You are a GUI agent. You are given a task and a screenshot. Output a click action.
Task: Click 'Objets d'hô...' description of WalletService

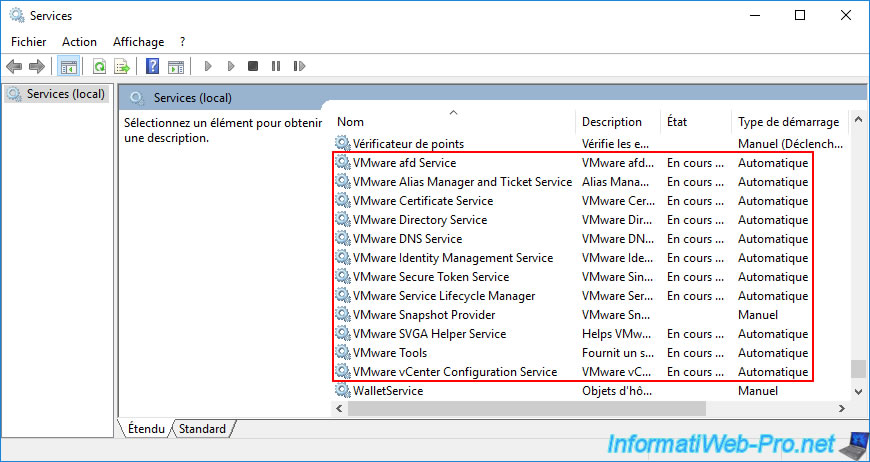[x=615, y=390]
